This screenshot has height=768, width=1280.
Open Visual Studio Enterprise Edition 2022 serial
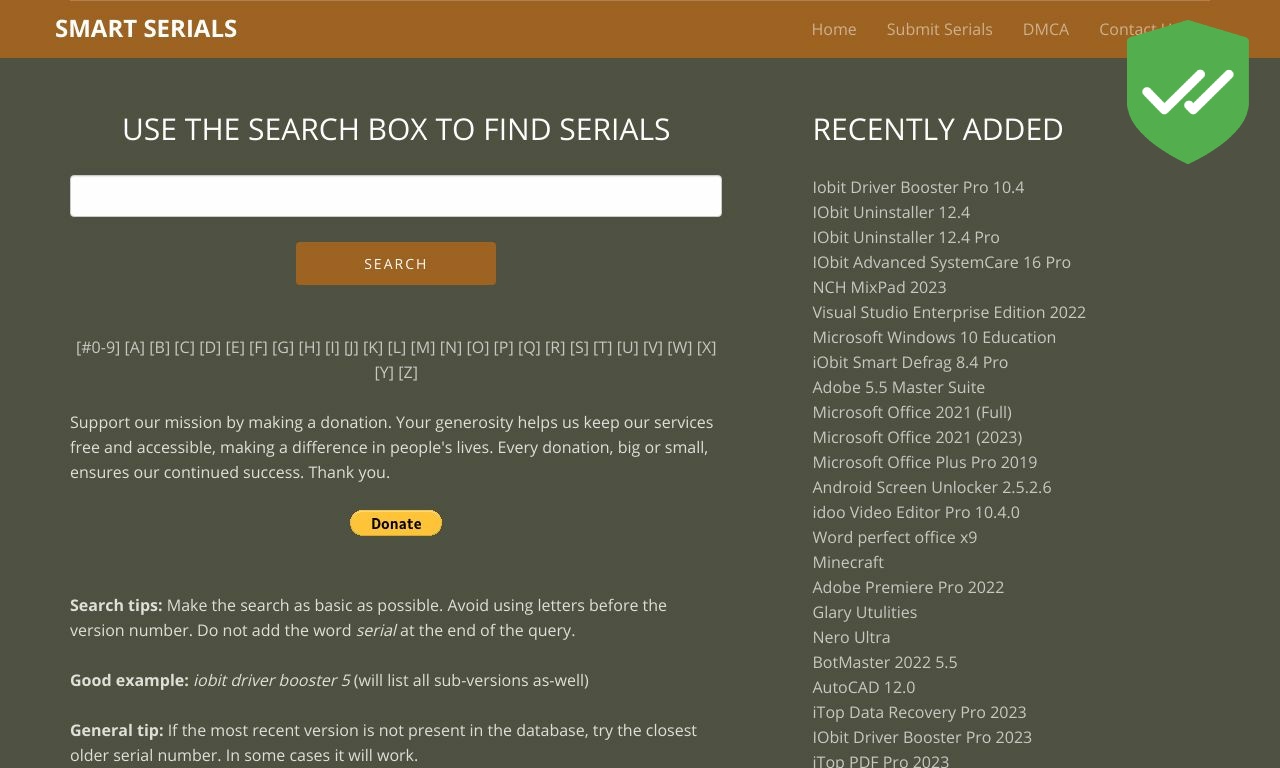(x=949, y=312)
